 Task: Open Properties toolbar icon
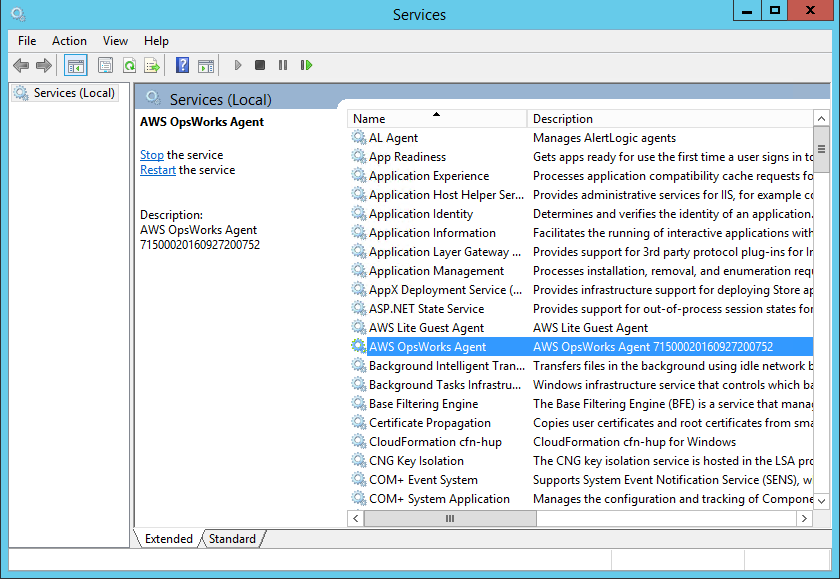point(105,65)
